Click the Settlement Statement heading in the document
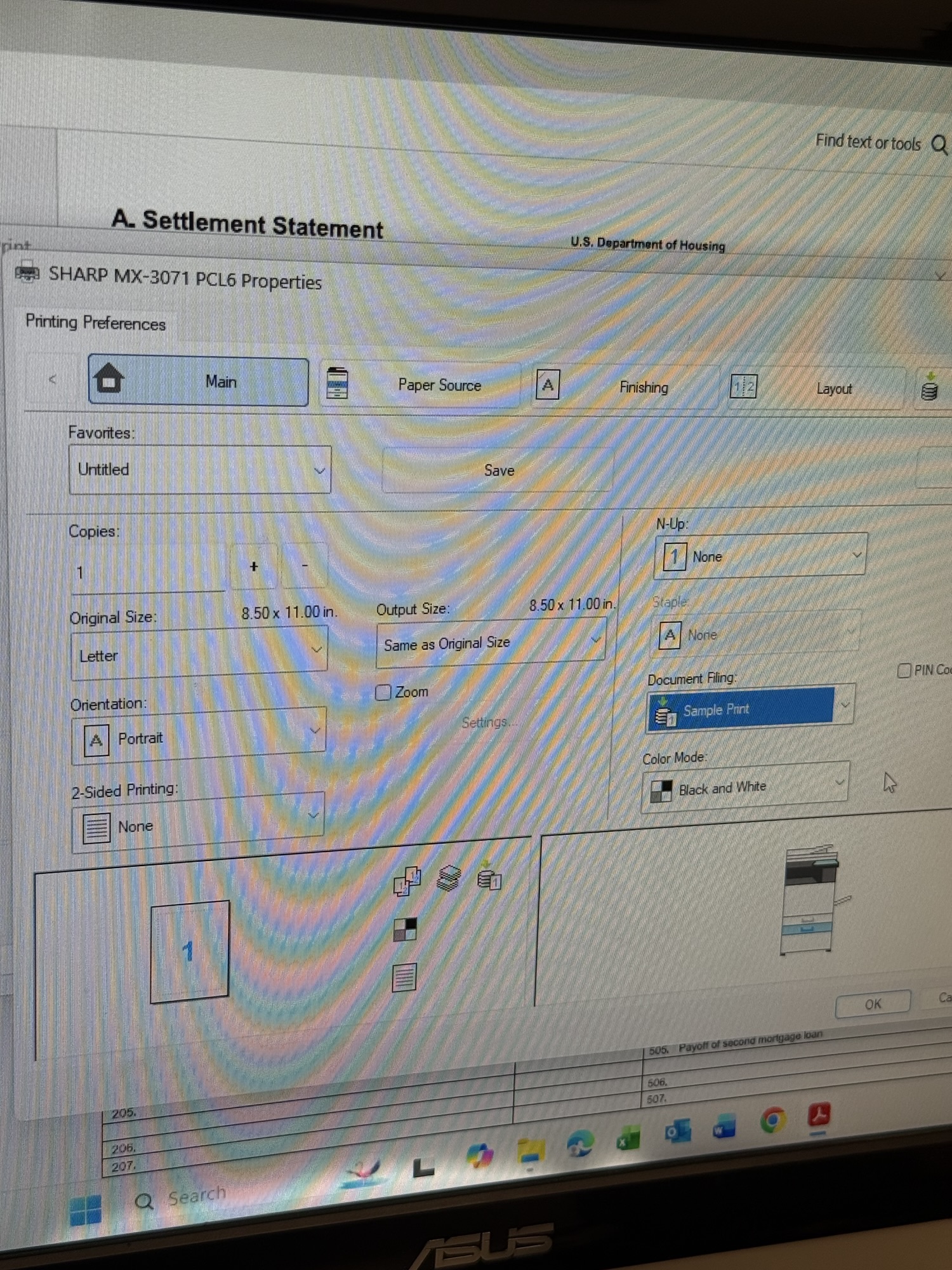The height and width of the screenshot is (1270, 952). [248, 223]
